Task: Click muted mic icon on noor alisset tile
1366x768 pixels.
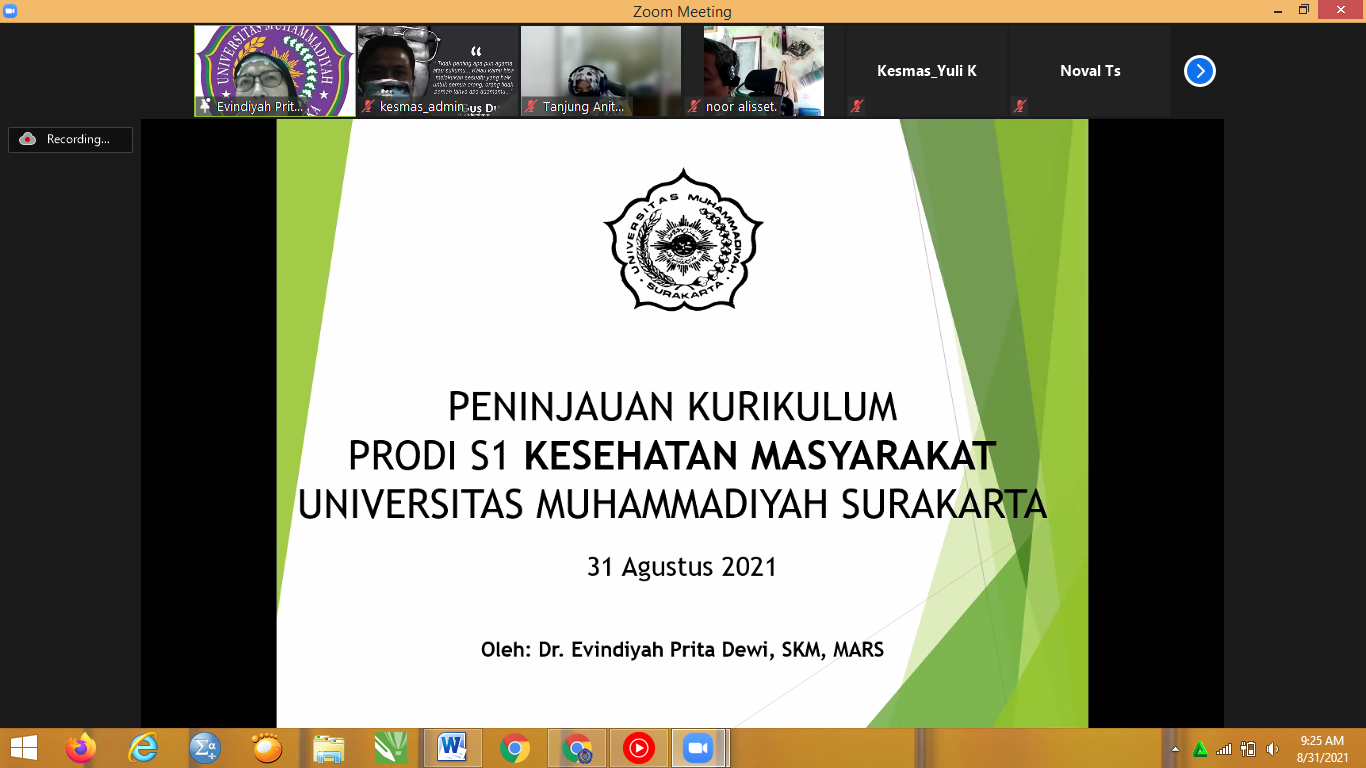Action: tap(695, 106)
